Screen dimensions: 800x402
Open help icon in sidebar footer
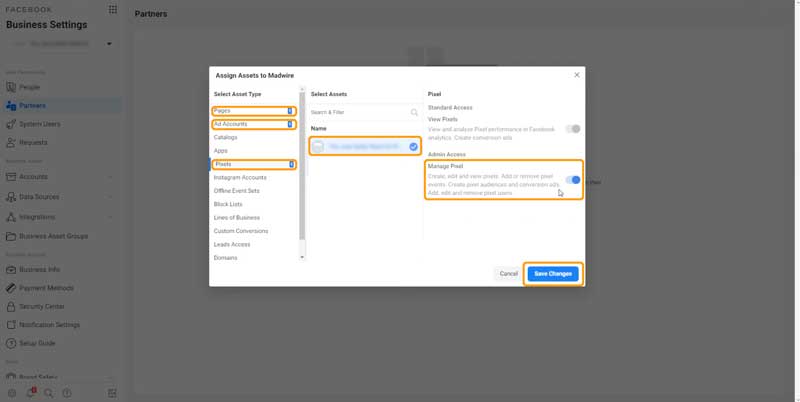pos(67,393)
